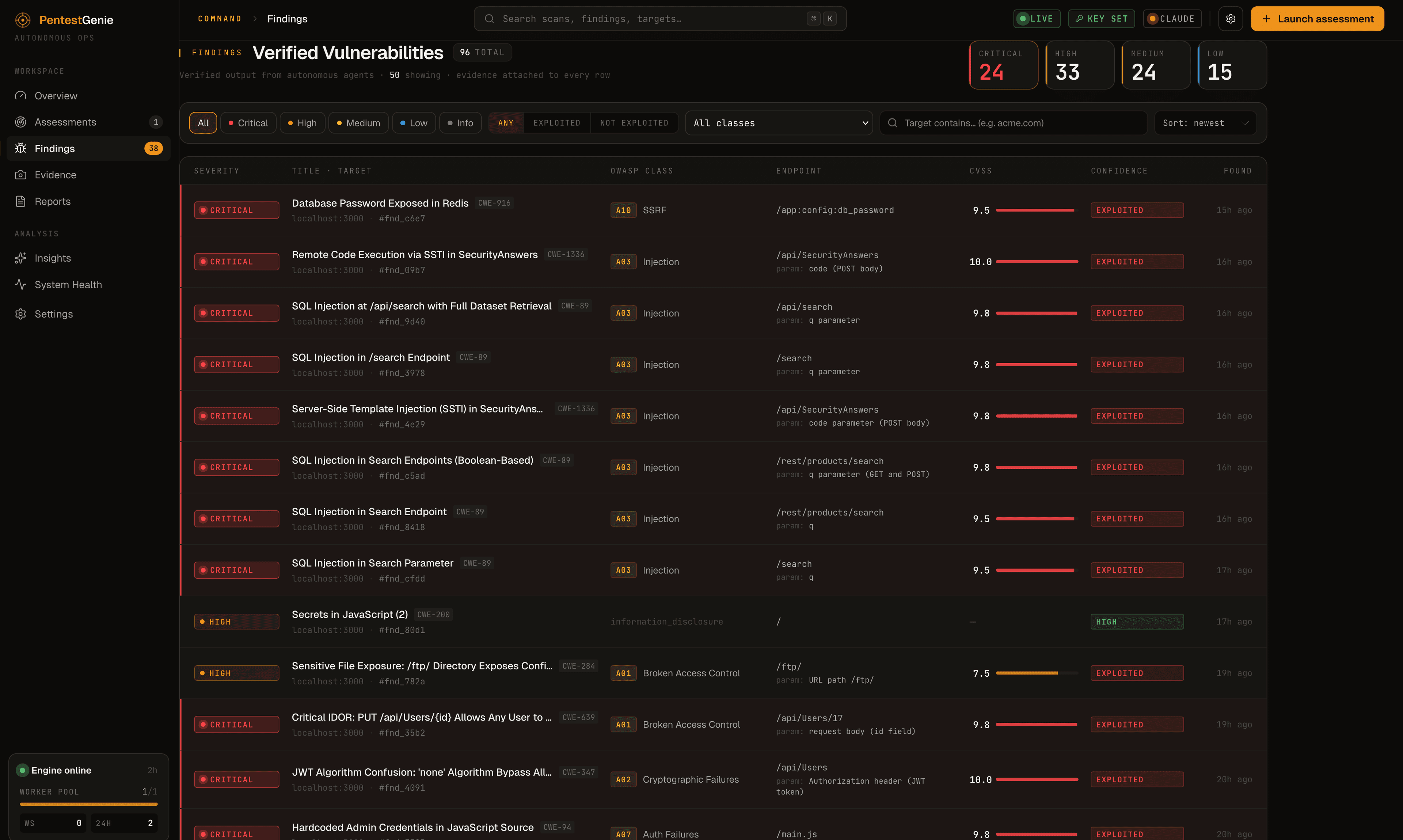Open Insights sparkle icon
Screen dimensions: 1403x840
pyautogui.click(x=20, y=258)
